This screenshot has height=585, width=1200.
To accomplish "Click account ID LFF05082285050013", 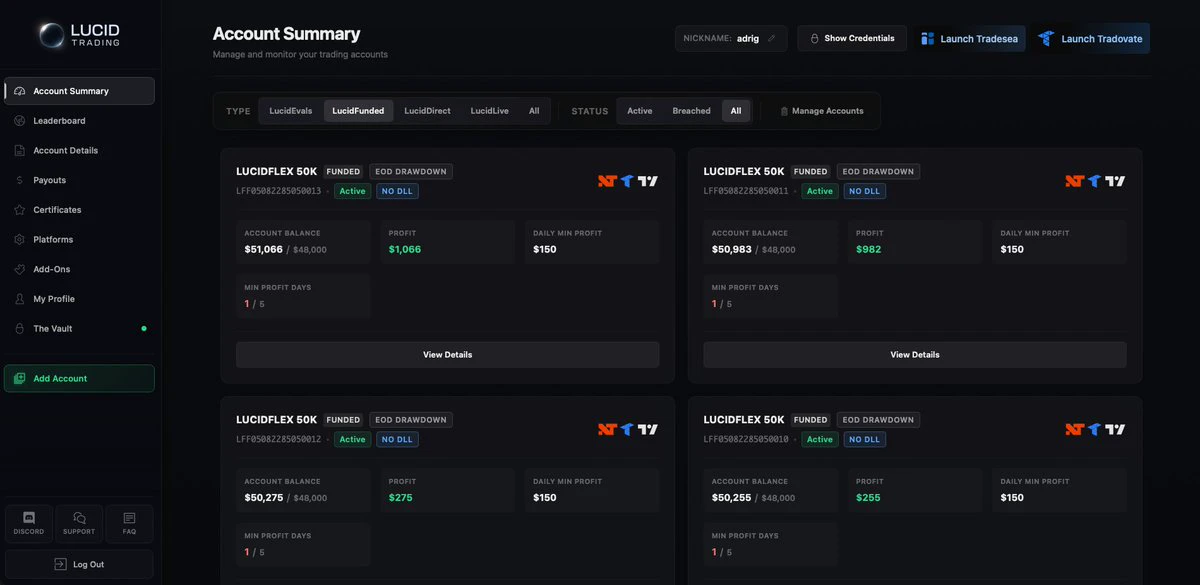I will point(278,191).
